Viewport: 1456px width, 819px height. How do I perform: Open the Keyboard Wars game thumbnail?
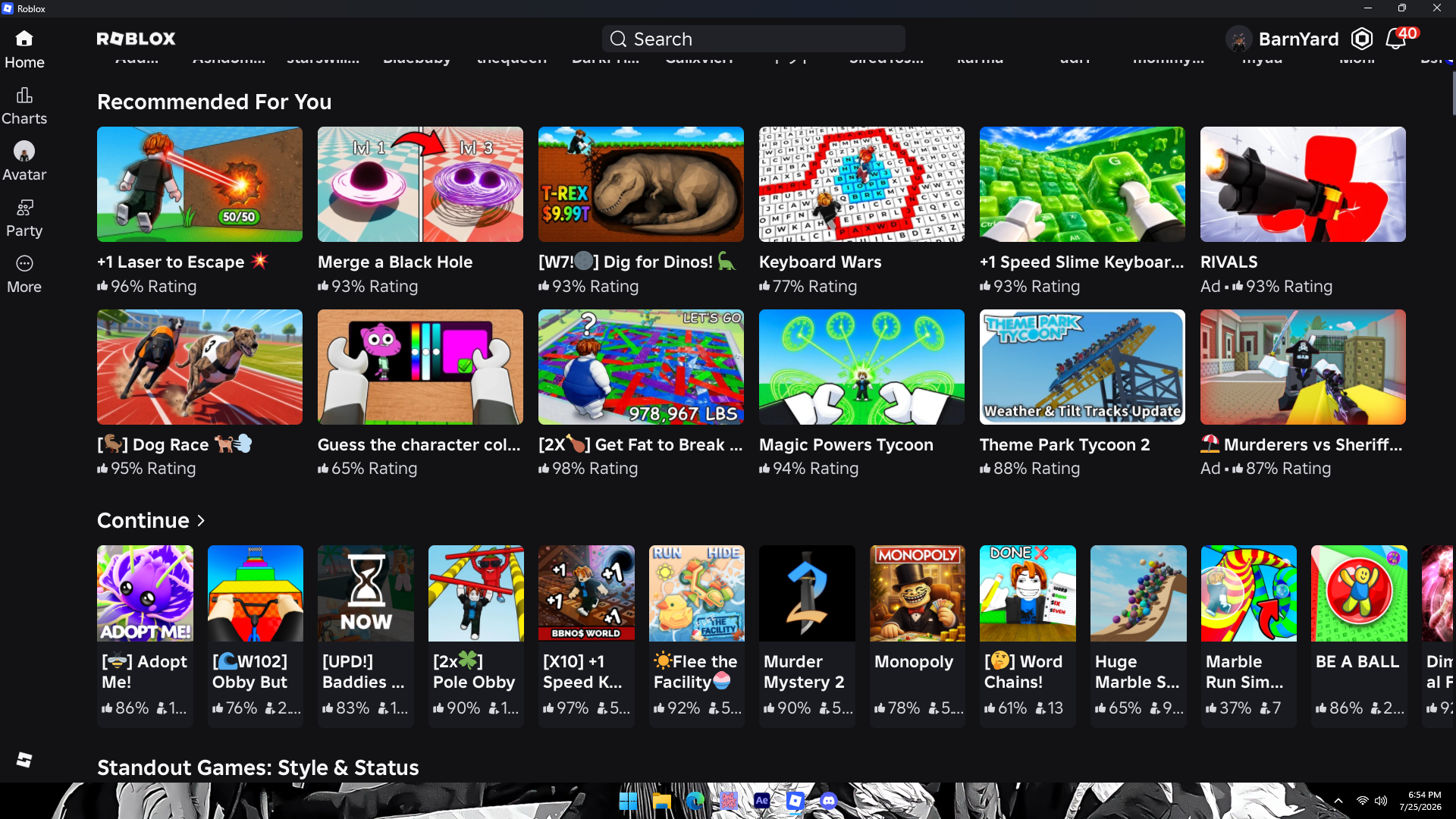[861, 184]
